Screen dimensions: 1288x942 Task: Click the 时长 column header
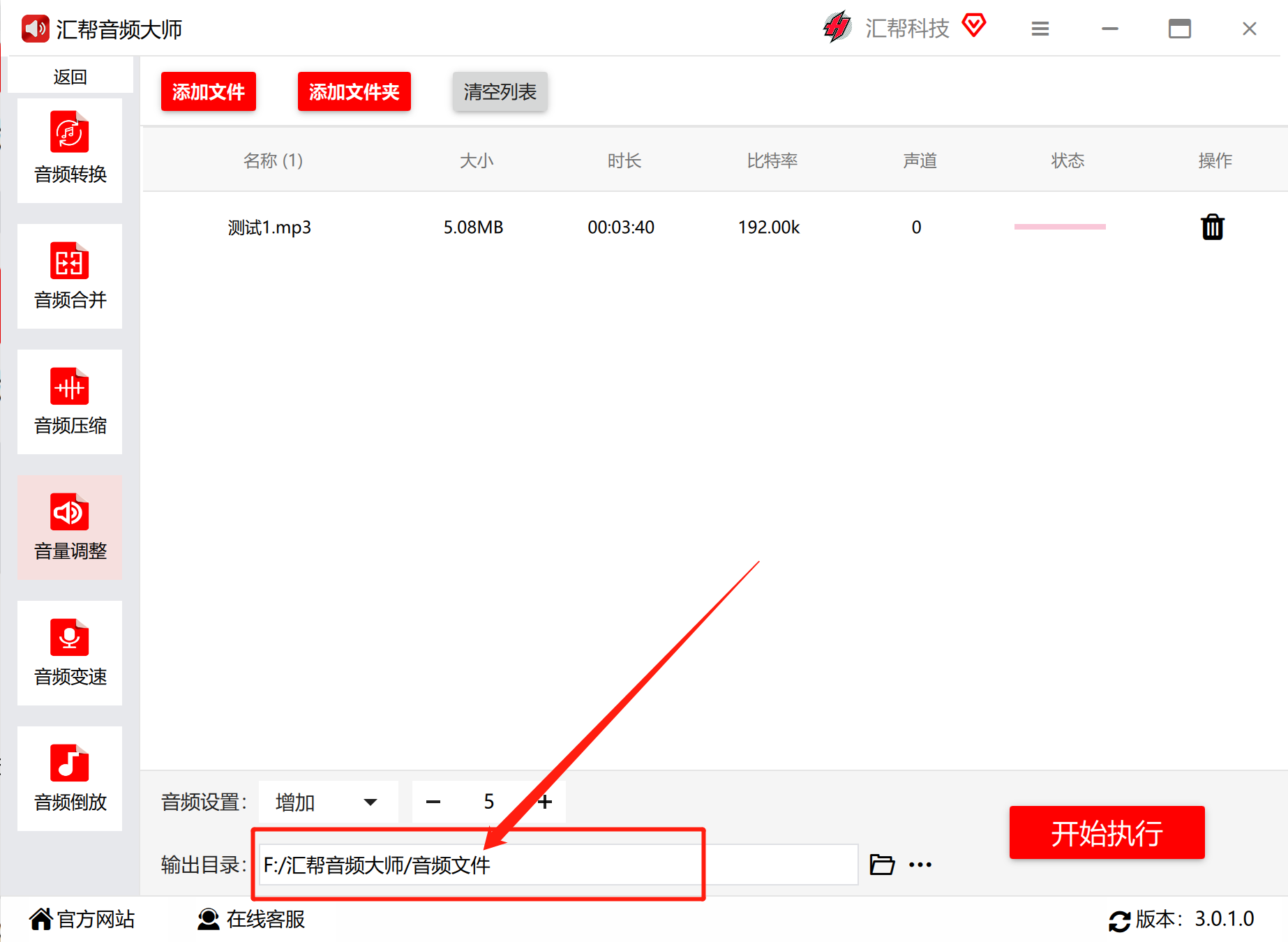tap(624, 160)
